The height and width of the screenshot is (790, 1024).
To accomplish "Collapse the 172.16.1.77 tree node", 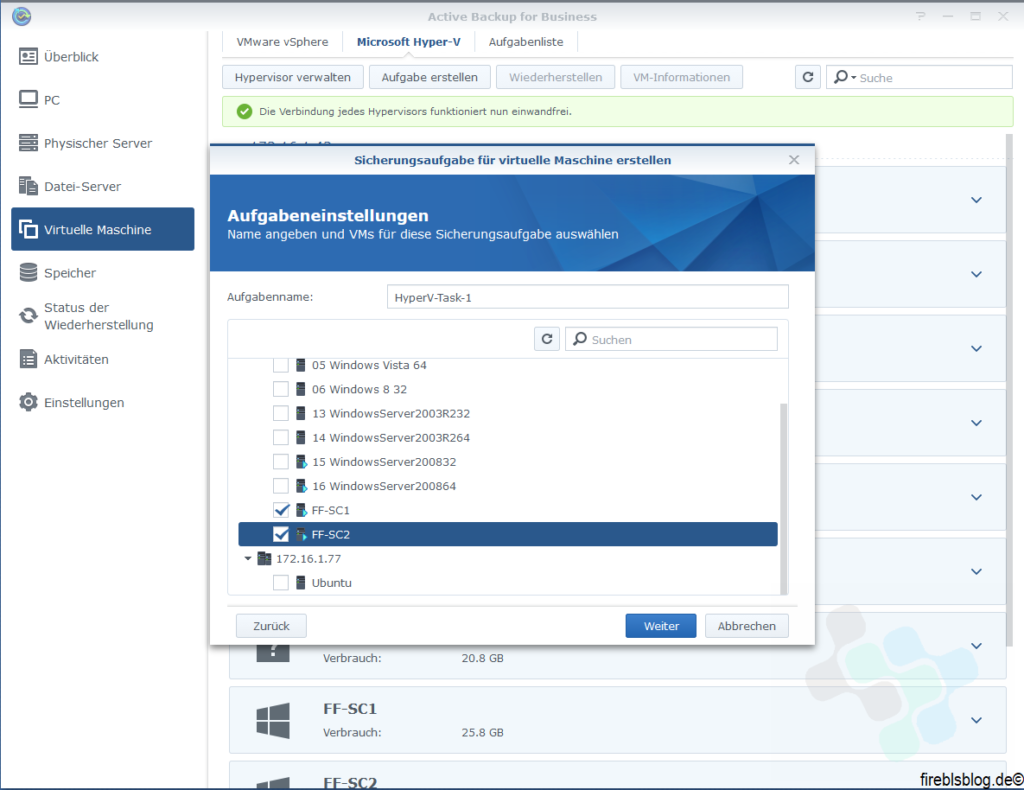I will coord(248,558).
